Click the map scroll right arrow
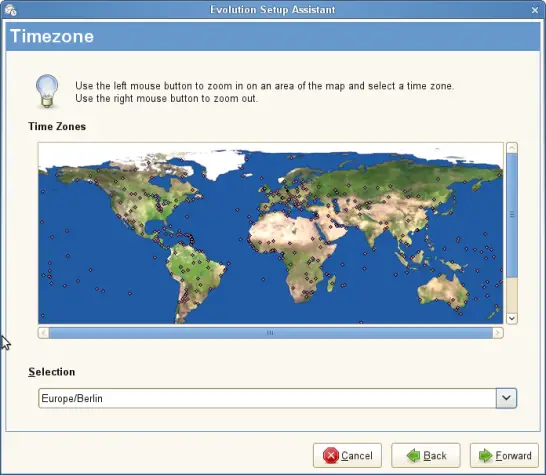This screenshot has width=546, height=475. pyautogui.click(x=498, y=333)
